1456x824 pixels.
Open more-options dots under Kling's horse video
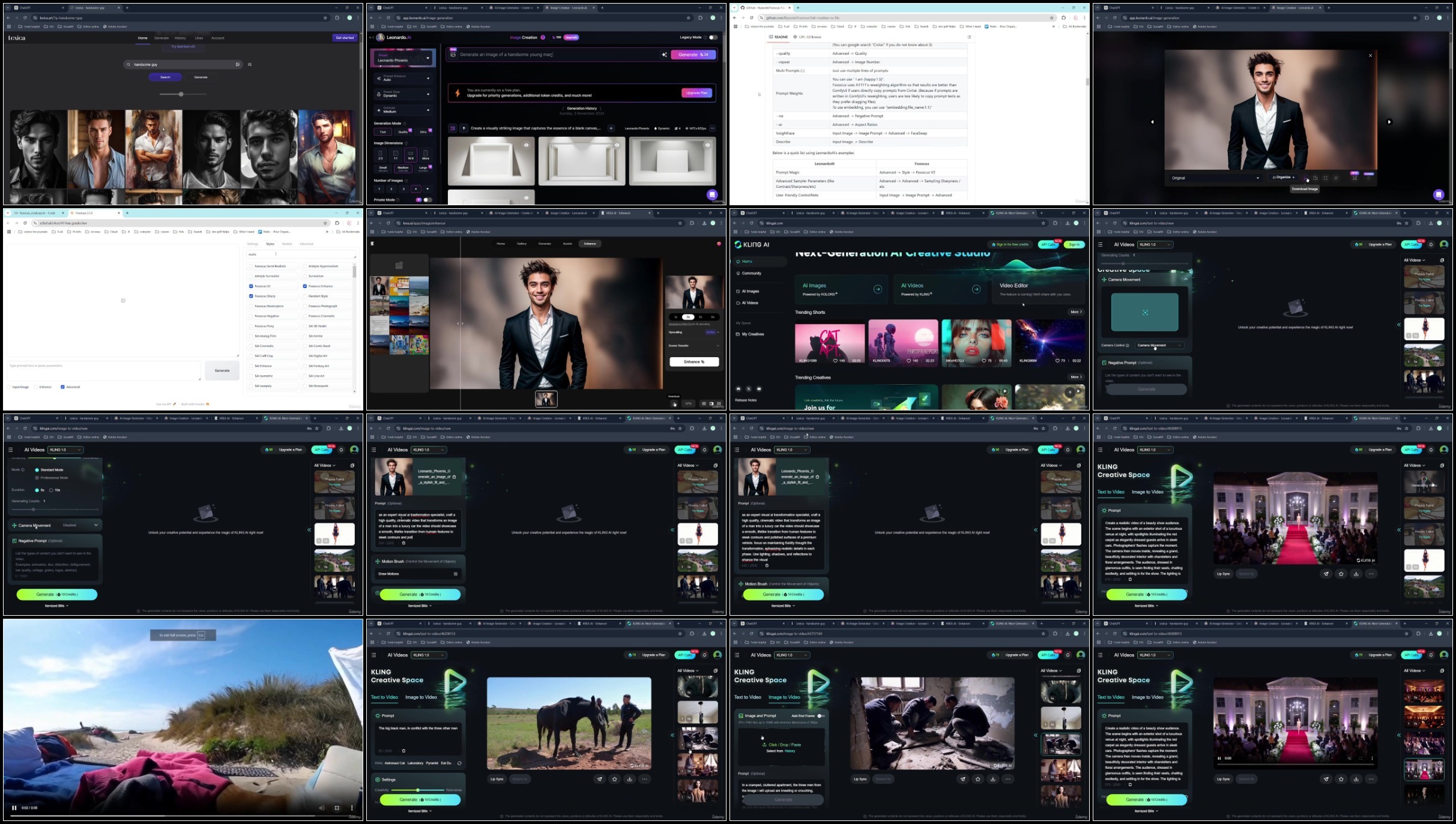pyautogui.click(x=645, y=779)
